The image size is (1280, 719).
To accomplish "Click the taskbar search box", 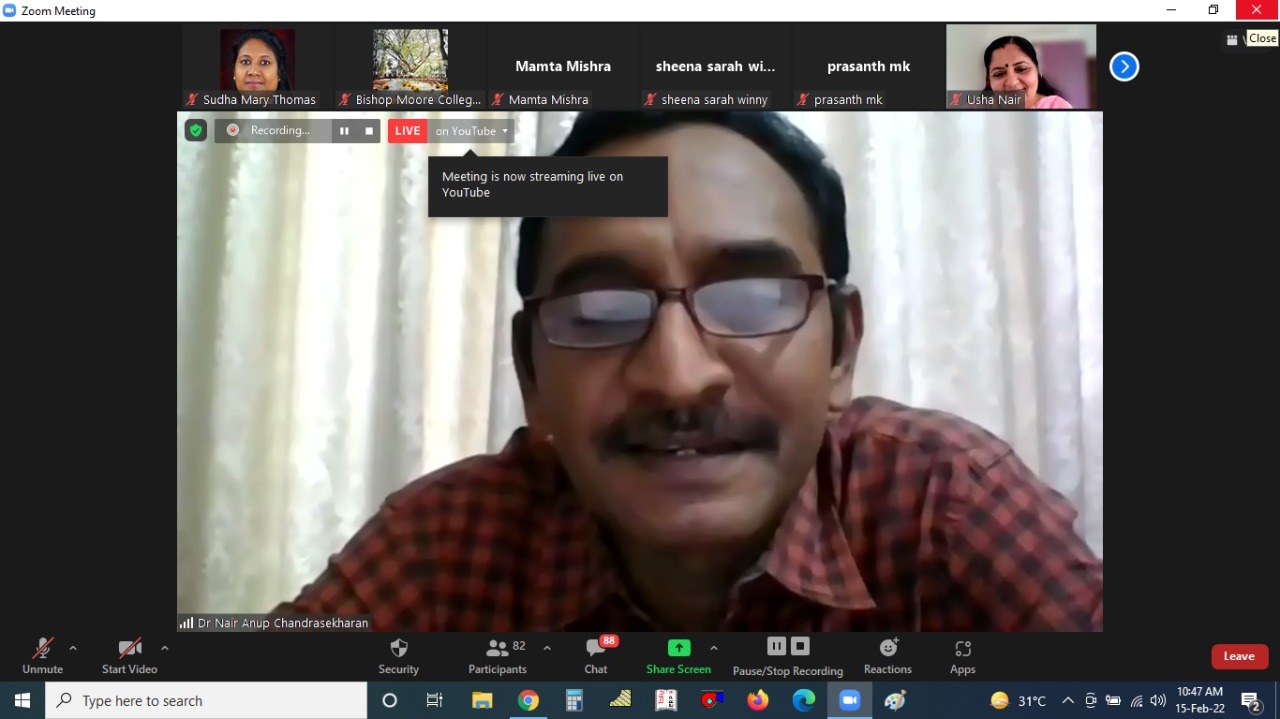I will pyautogui.click(x=206, y=700).
